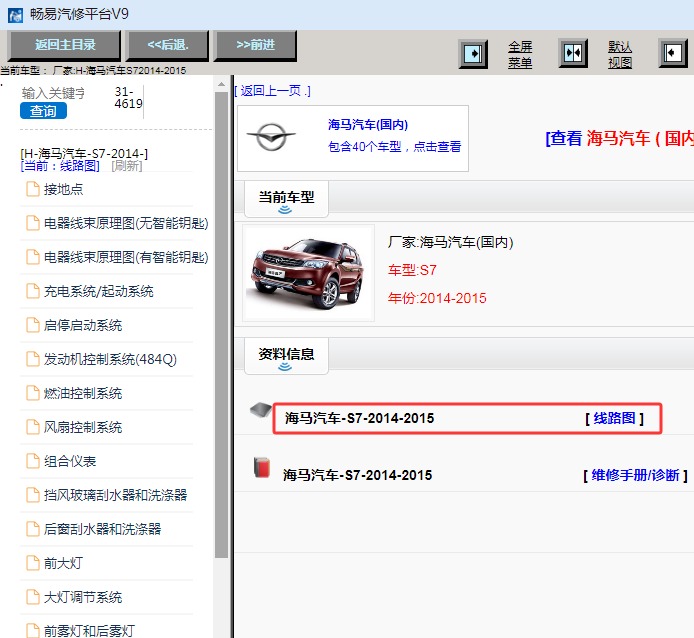Click the Haima logo image
This screenshot has width=694, height=638.
click(271, 137)
